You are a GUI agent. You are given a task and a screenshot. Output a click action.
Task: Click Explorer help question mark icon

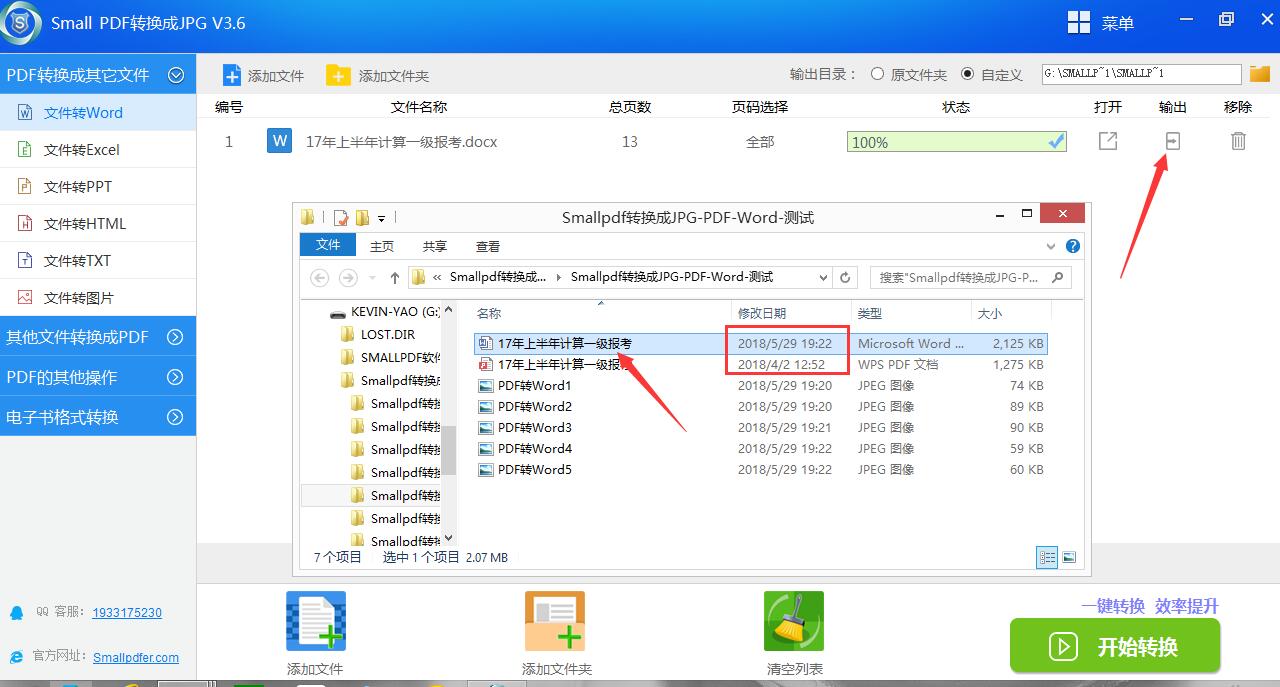pos(1073,246)
